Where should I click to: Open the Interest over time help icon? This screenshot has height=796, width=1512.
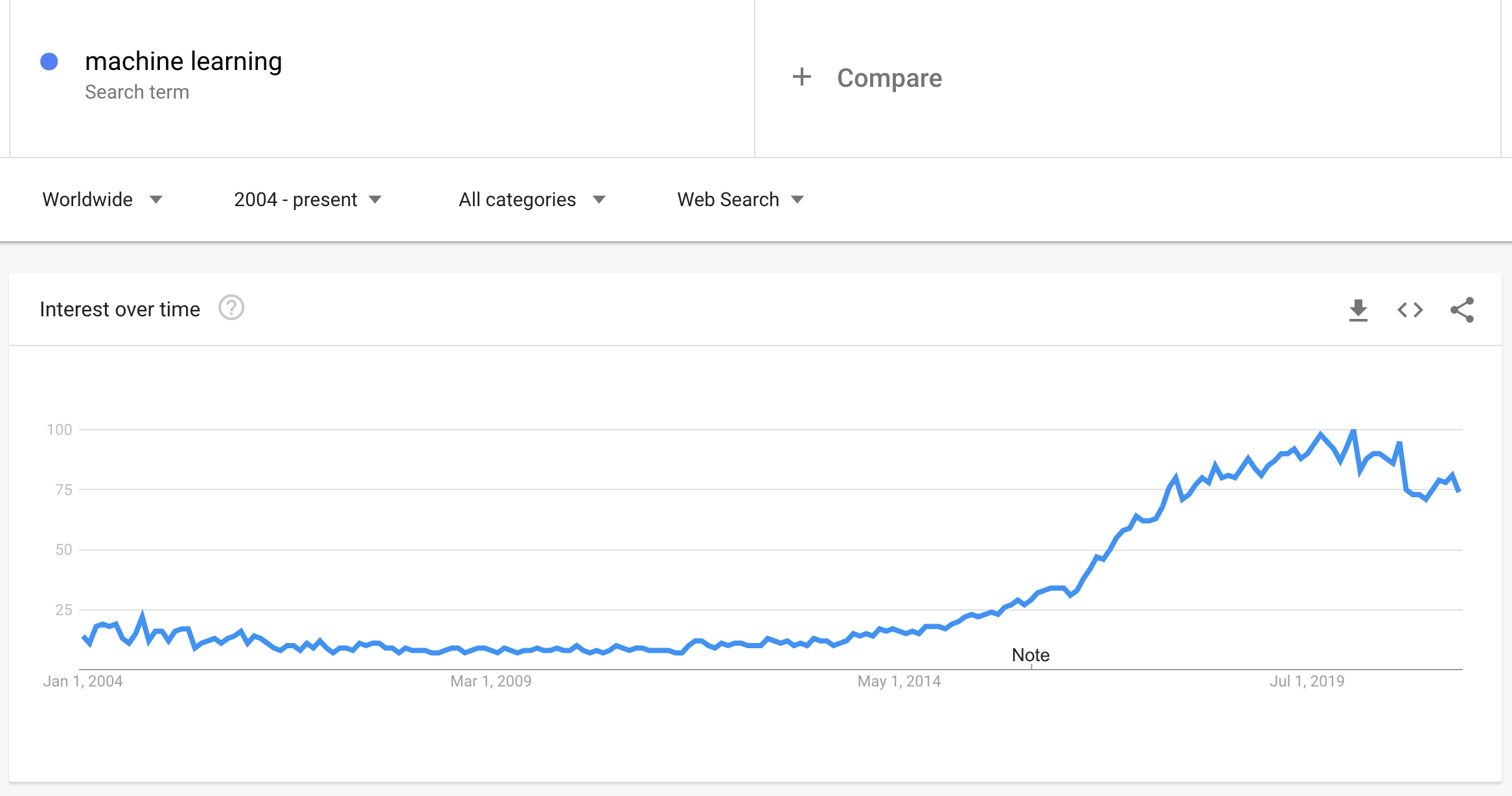pyautogui.click(x=231, y=308)
